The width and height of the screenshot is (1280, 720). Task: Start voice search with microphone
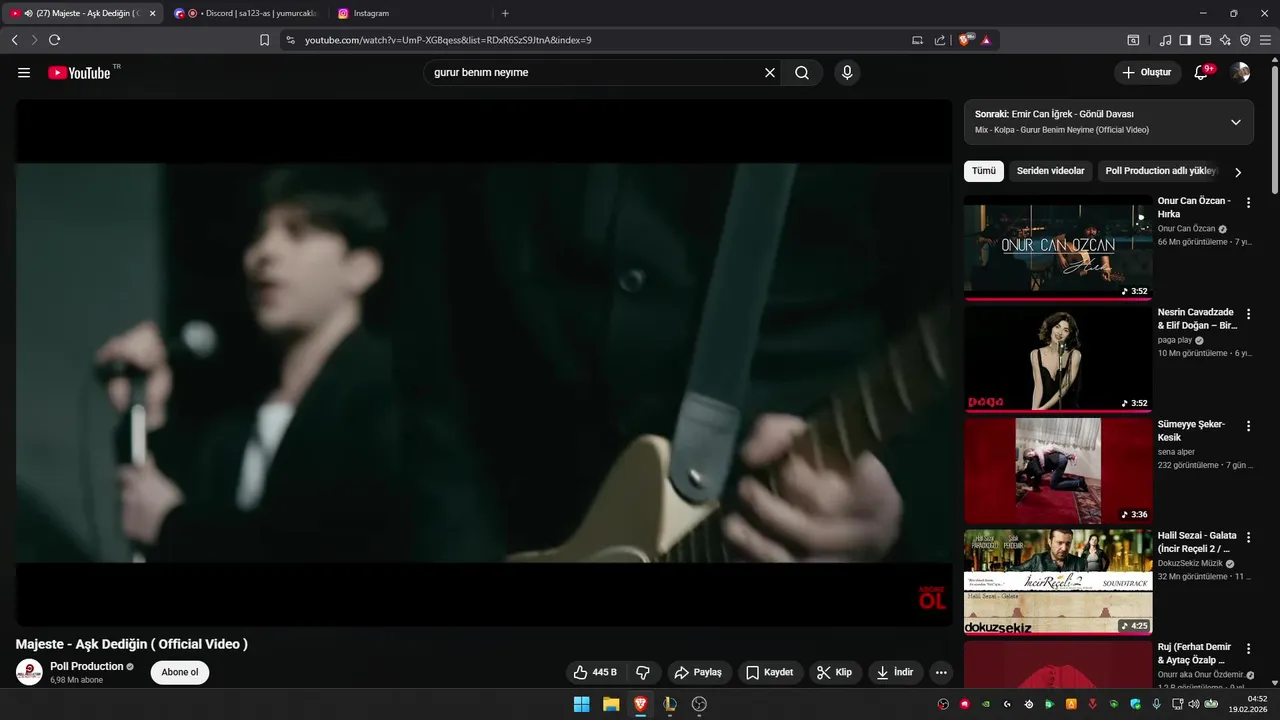[x=847, y=73]
